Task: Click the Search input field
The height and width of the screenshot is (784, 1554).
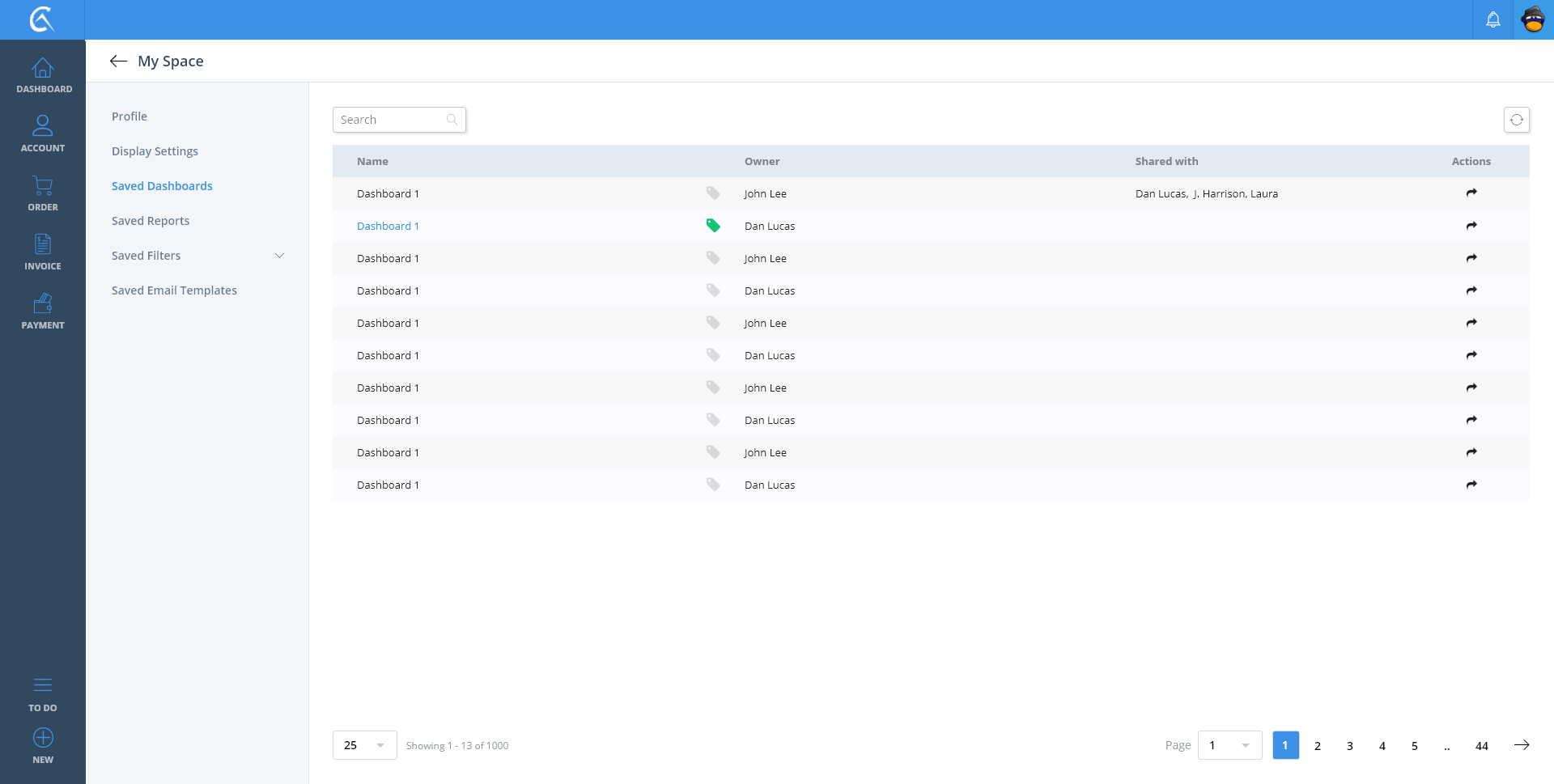Action: click(392, 120)
